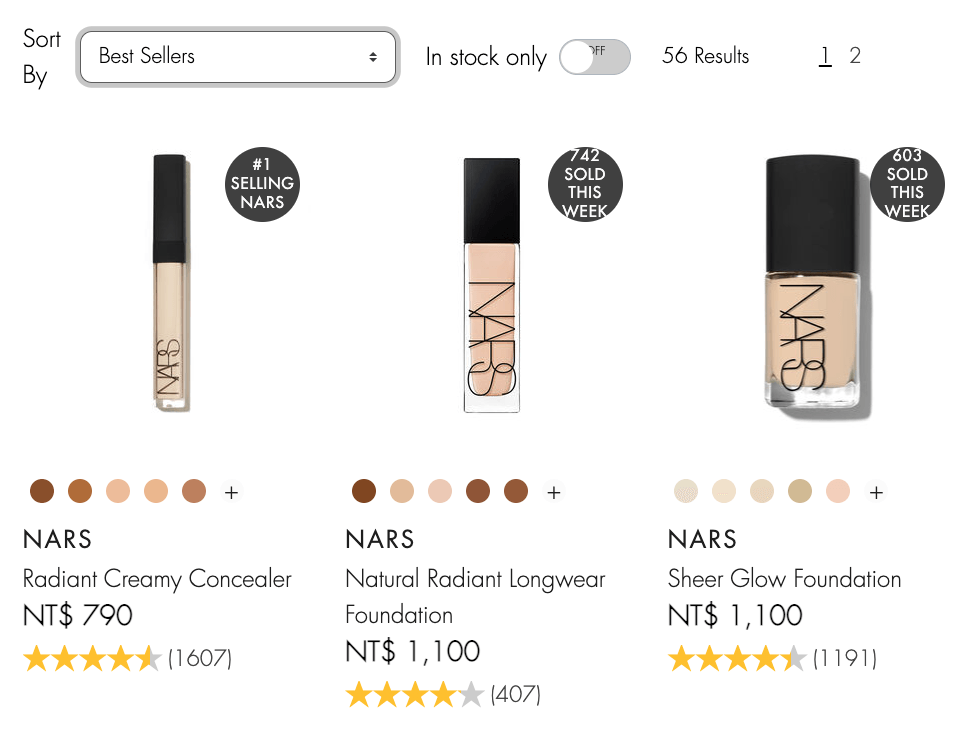Click the #1 Selling NARS badge

[262, 184]
